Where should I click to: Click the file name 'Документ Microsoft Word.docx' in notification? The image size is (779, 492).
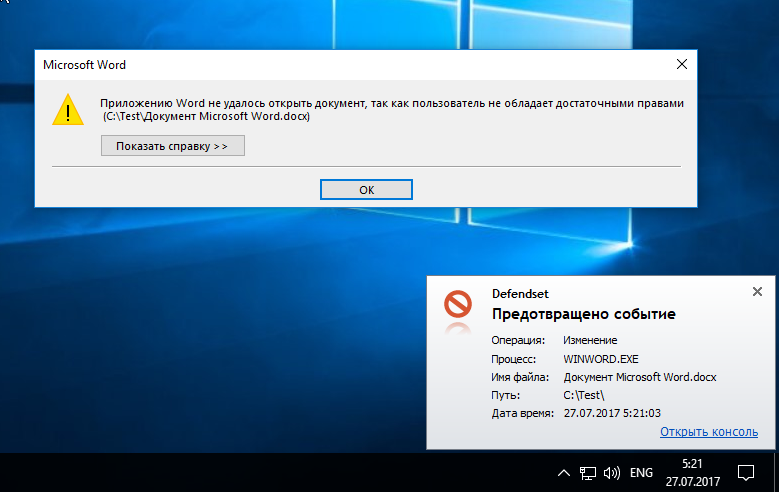[640, 377]
